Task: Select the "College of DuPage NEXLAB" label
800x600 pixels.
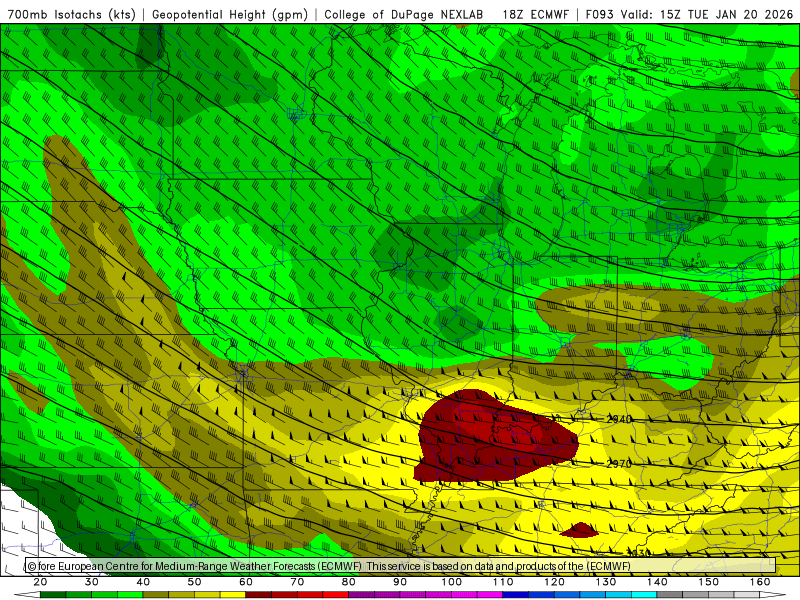Action: tap(404, 14)
